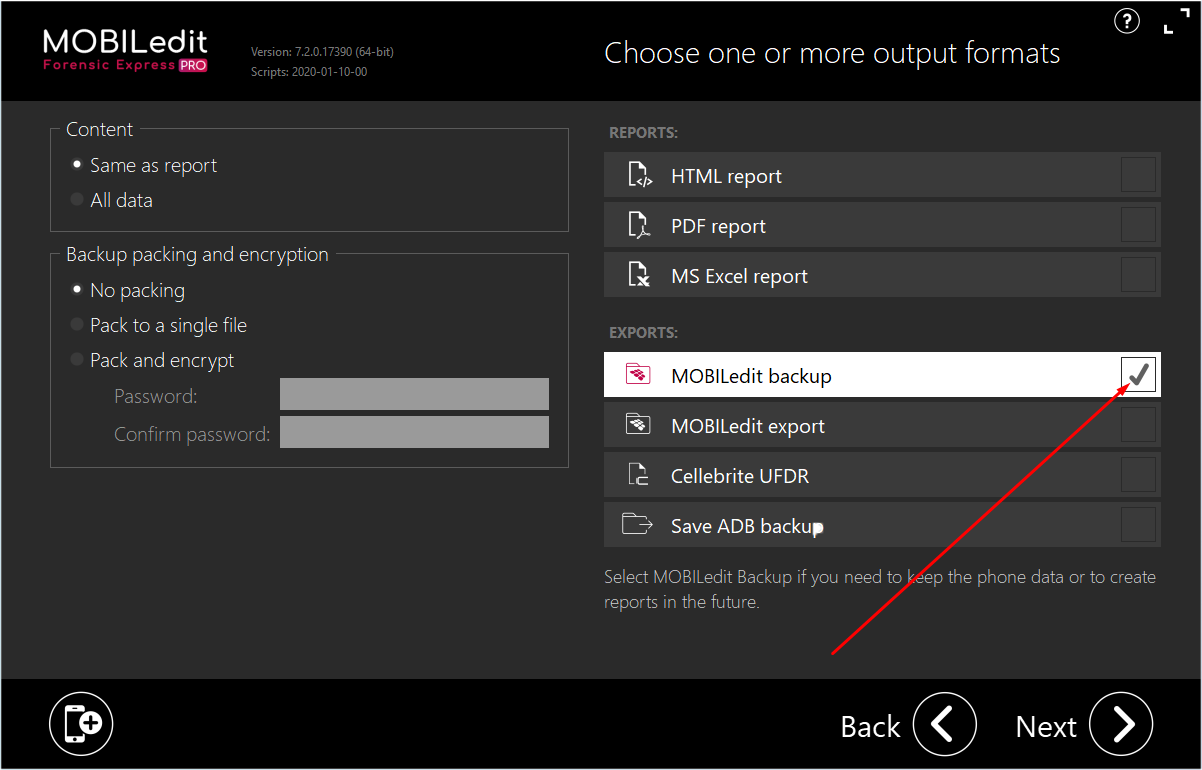1202x770 pixels.
Task: Click the PDF report file icon
Action: click(x=640, y=226)
